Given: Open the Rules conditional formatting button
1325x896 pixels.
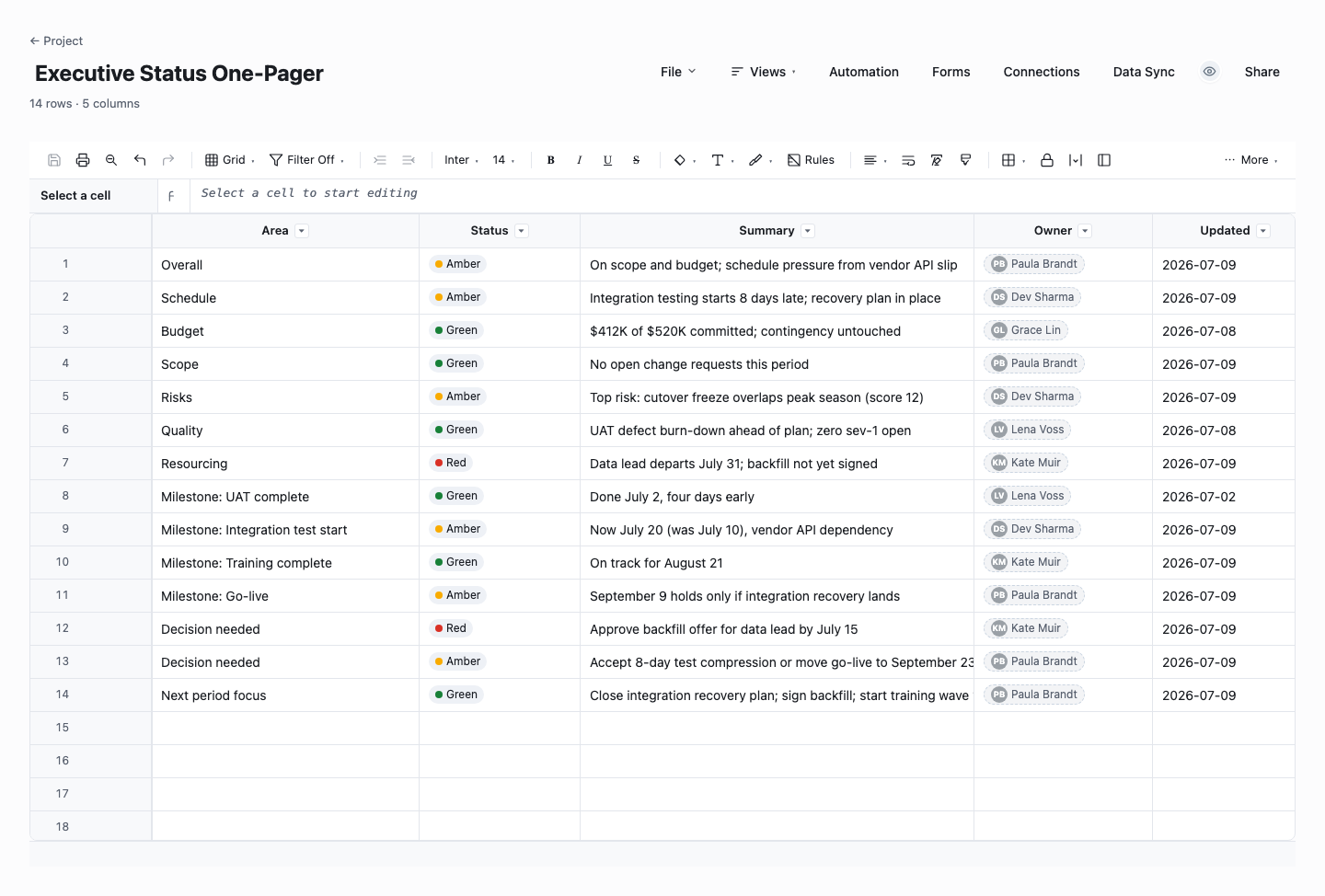Looking at the screenshot, I should 812,160.
